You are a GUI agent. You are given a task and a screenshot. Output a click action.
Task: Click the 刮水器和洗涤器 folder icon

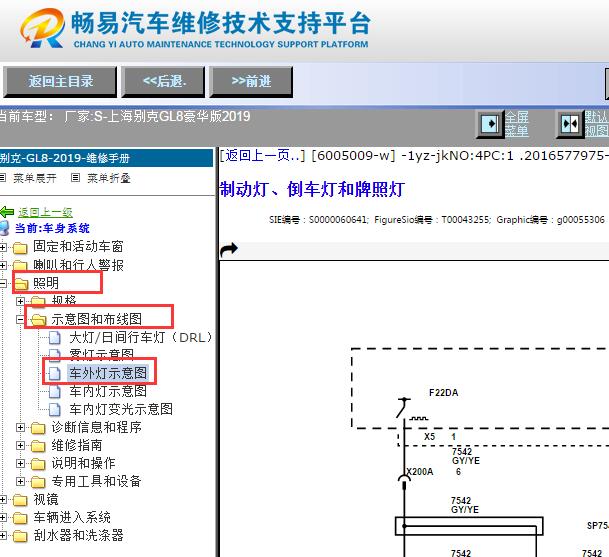(x=20, y=536)
